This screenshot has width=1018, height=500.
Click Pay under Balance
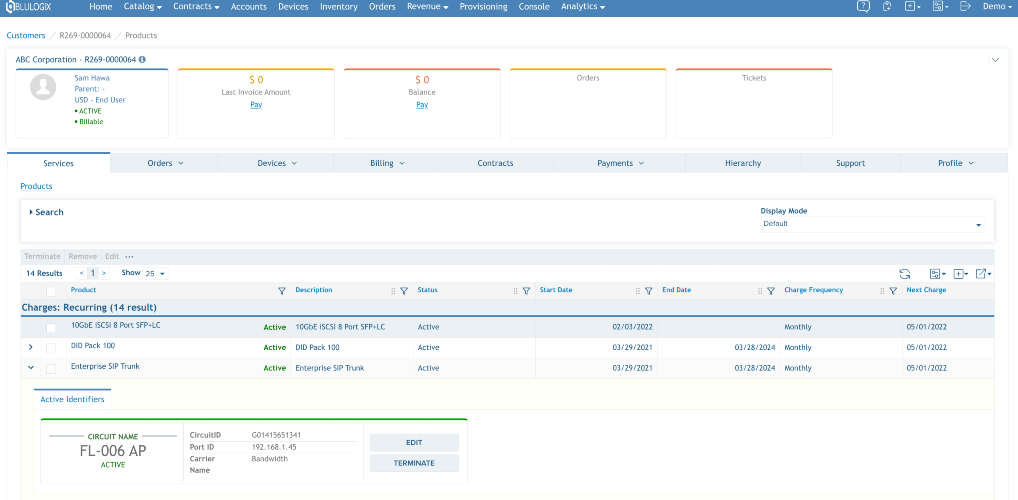click(422, 105)
